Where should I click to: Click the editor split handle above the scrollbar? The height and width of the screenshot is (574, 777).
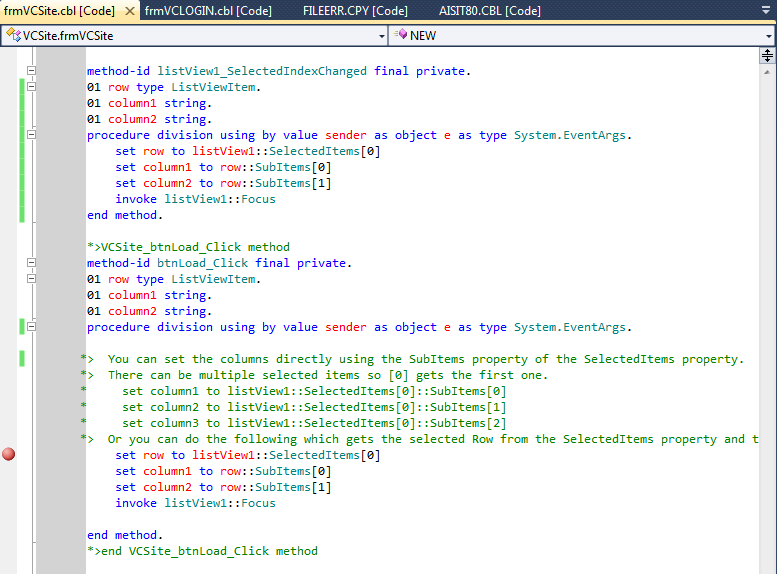coord(768,55)
